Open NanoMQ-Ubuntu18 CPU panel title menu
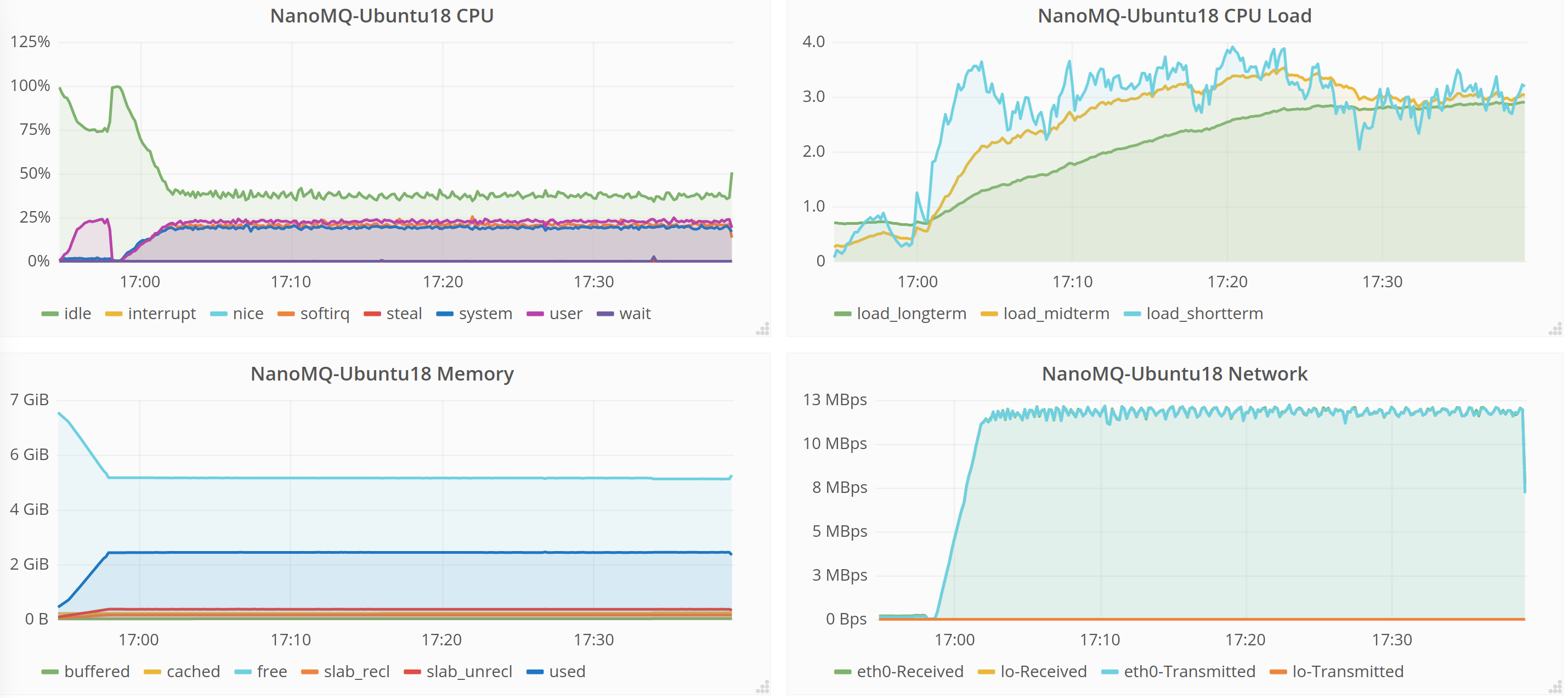The width and height of the screenshot is (1568, 698). tap(382, 16)
